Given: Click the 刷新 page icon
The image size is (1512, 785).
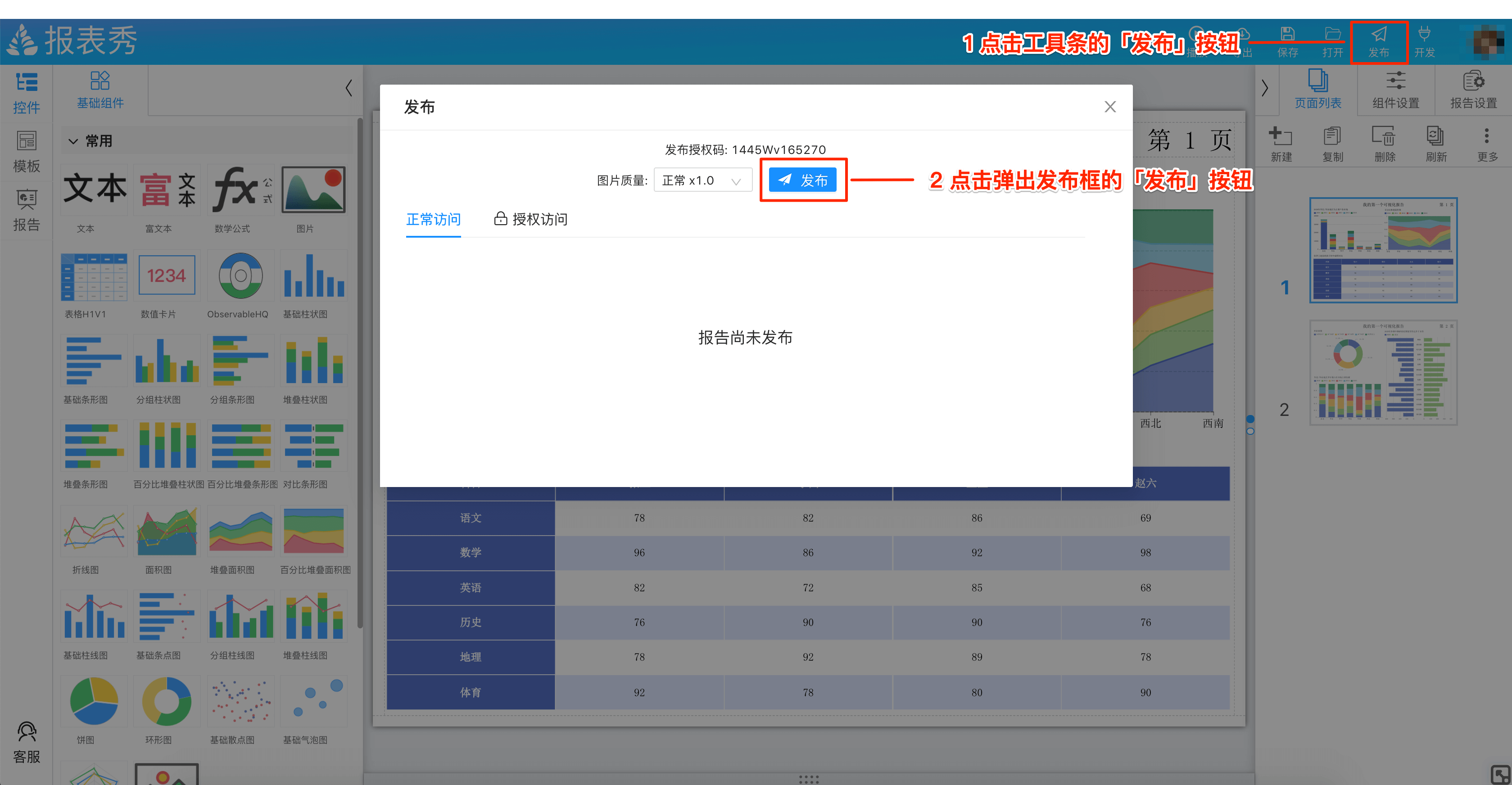Looking at the screenshot, I should pyautogui.click(x=1436, y=144).
